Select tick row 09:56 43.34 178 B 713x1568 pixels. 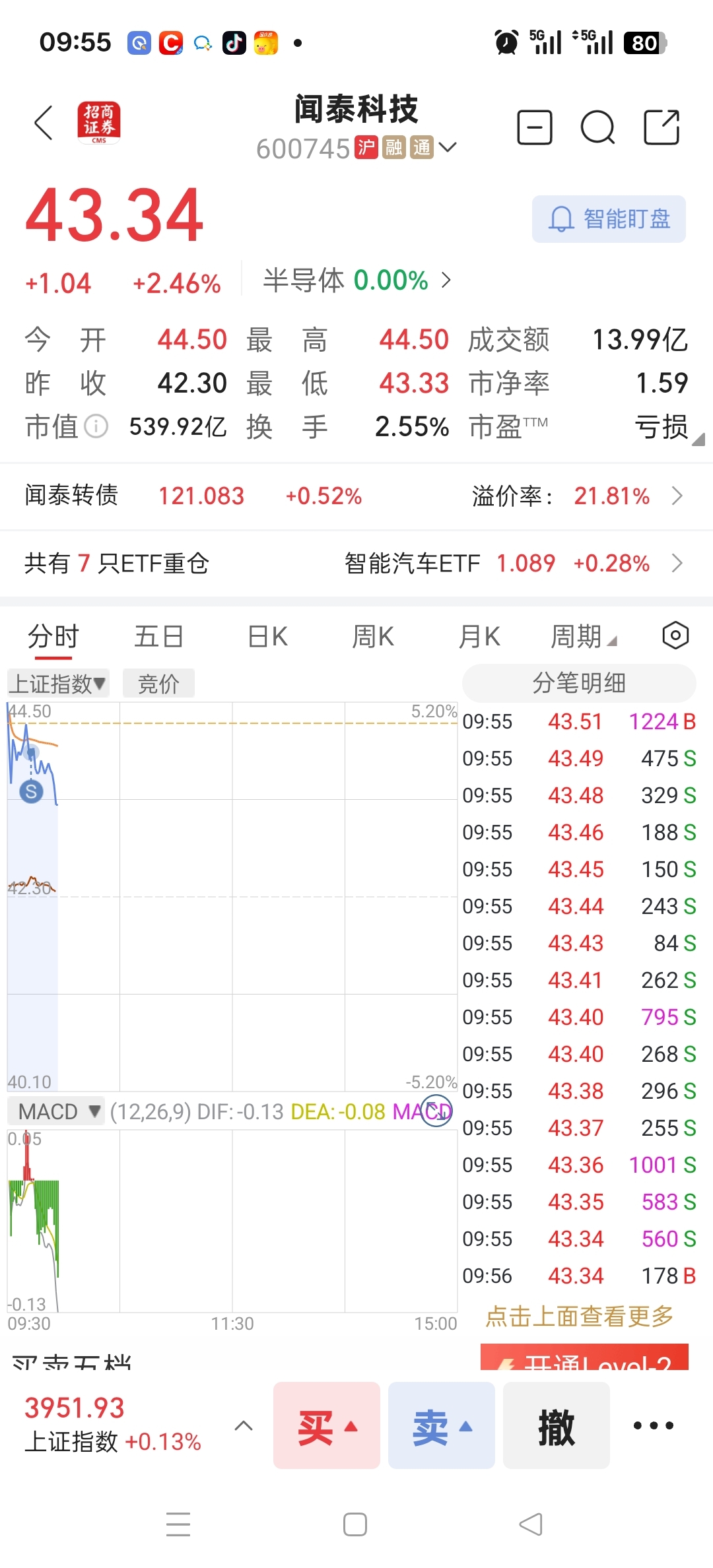point(579,1276)
